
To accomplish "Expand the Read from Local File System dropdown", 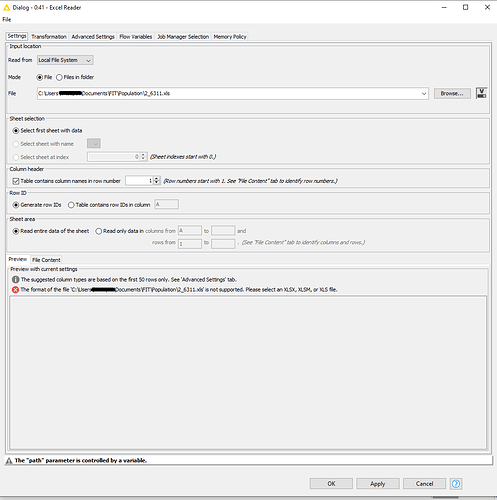I will click(65, 60).
